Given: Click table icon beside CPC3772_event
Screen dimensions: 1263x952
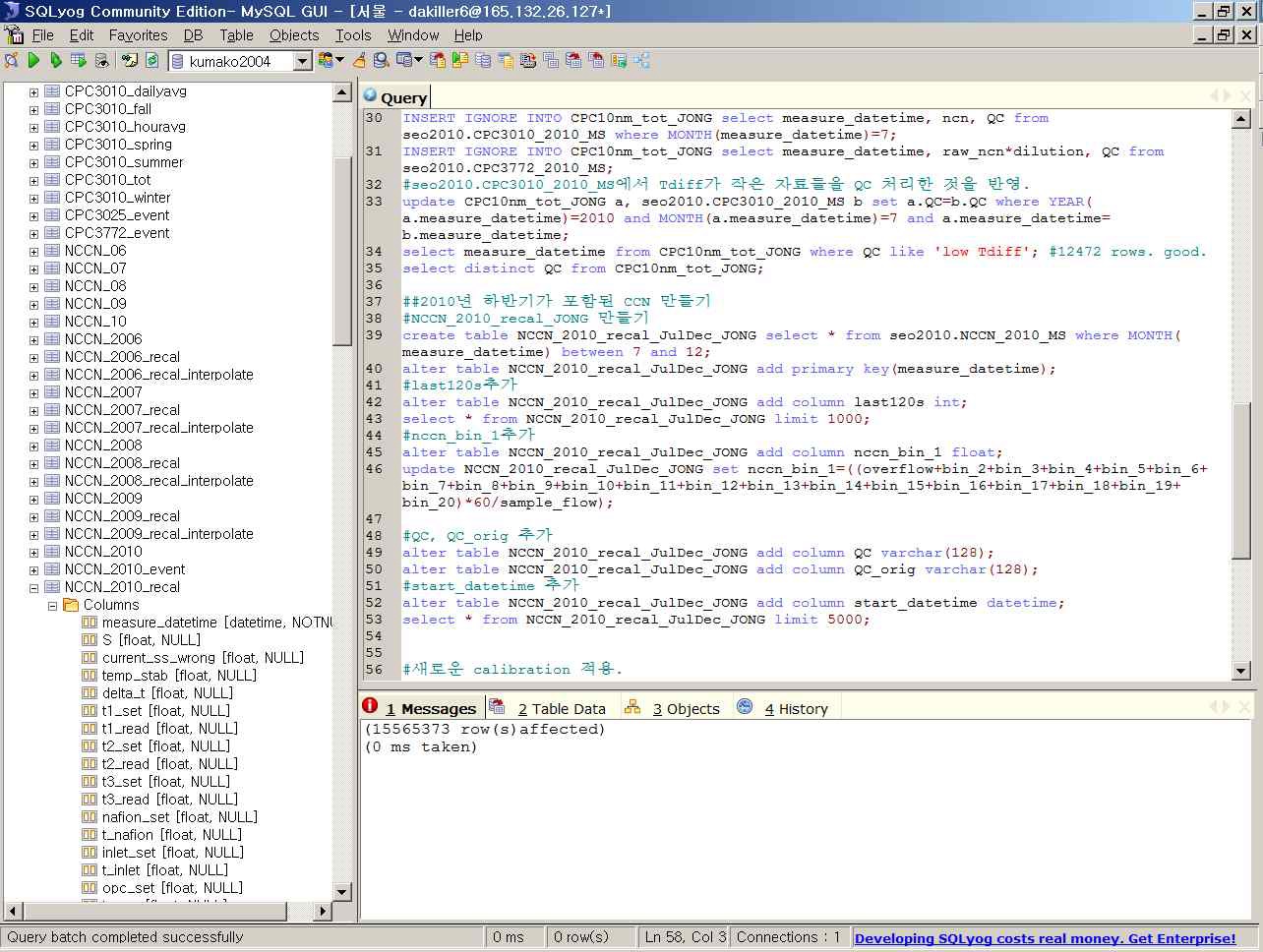Looking at the screenshot, I should 52,233.
